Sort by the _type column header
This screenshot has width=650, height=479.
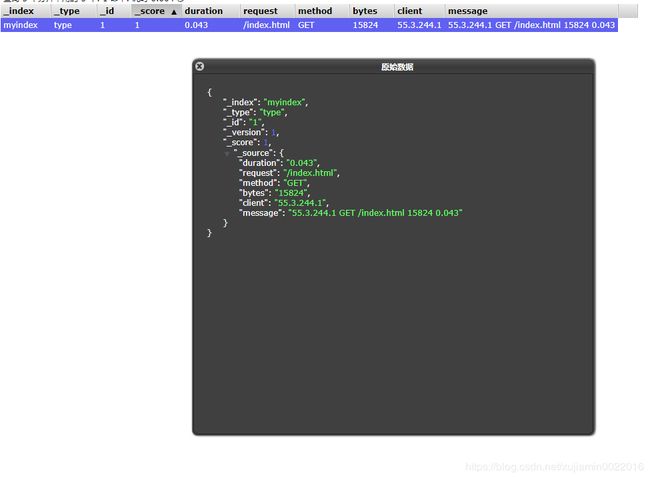tap(74, 11)
